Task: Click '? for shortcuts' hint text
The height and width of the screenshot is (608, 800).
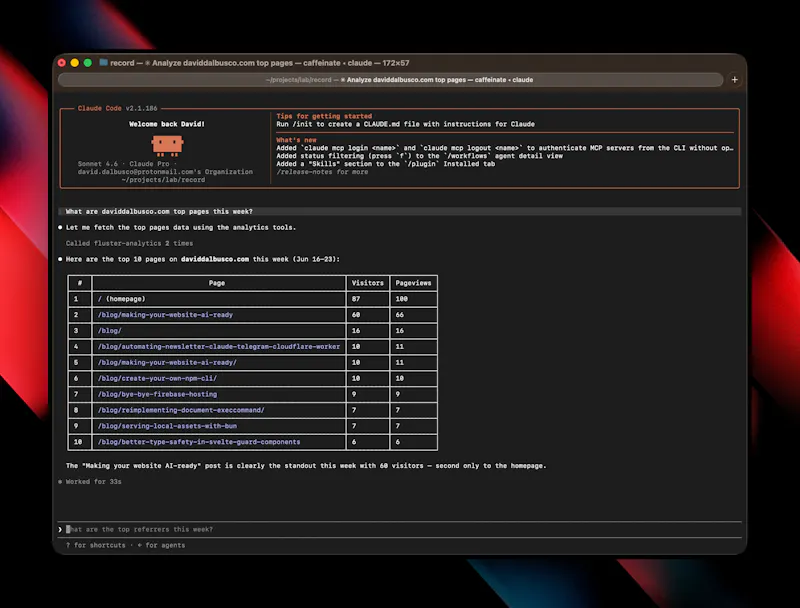Action: [95, 545]
